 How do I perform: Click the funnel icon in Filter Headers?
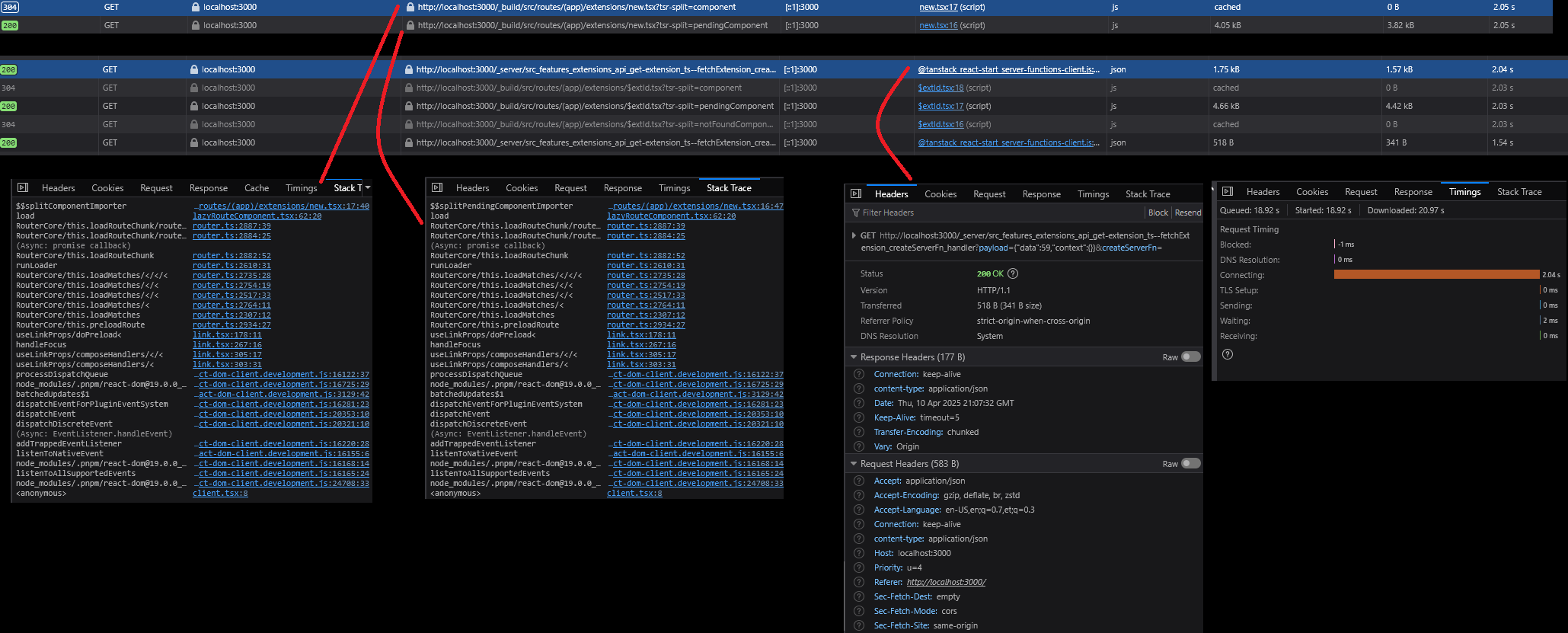tap(856, 213)
